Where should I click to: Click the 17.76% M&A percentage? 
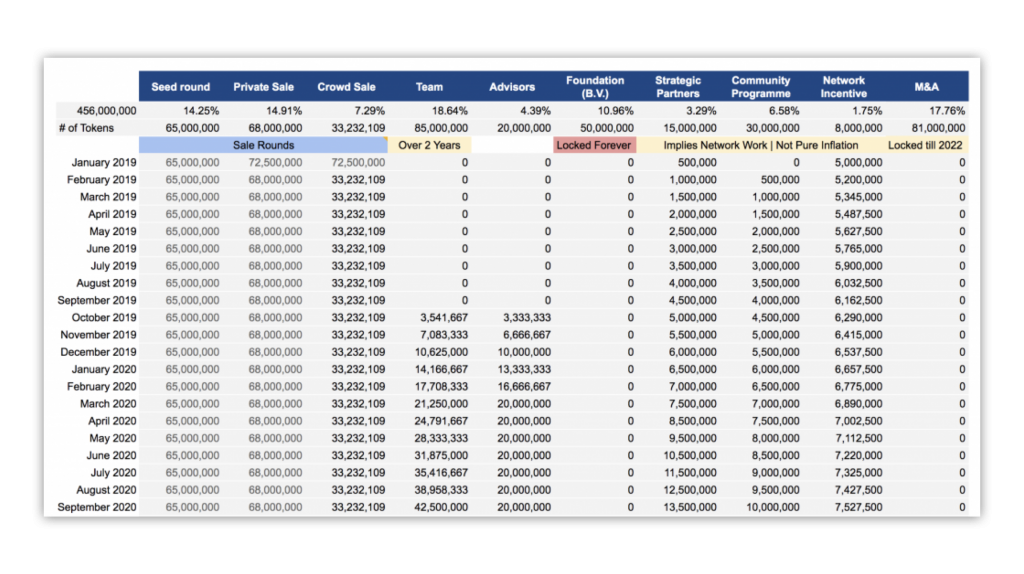click(947, 111)
